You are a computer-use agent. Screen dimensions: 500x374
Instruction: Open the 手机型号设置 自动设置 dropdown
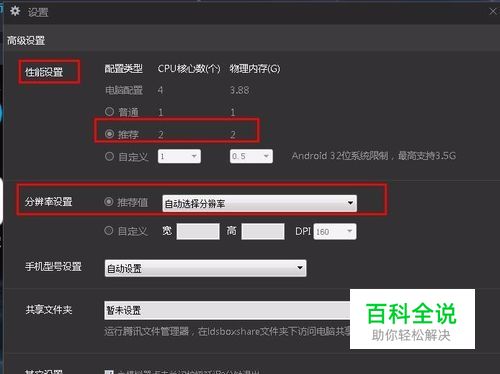(205, 268)
